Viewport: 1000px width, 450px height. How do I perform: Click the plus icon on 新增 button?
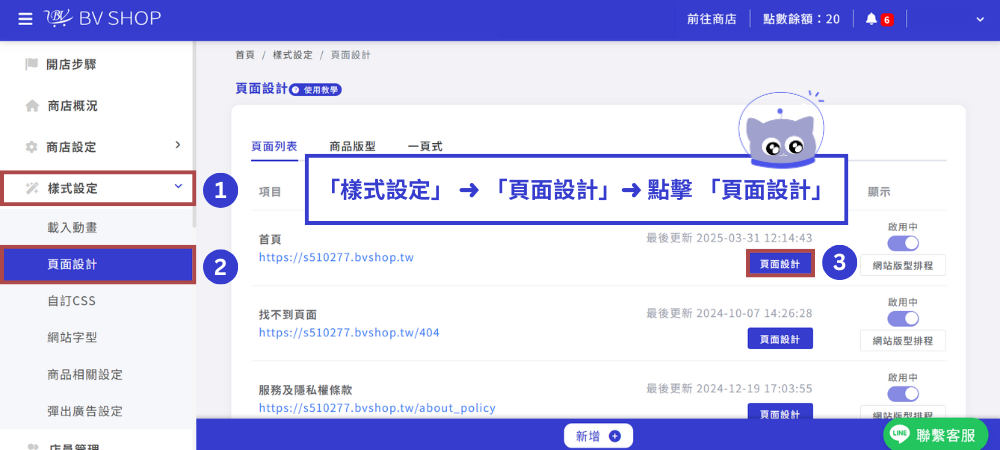[615, 436]
